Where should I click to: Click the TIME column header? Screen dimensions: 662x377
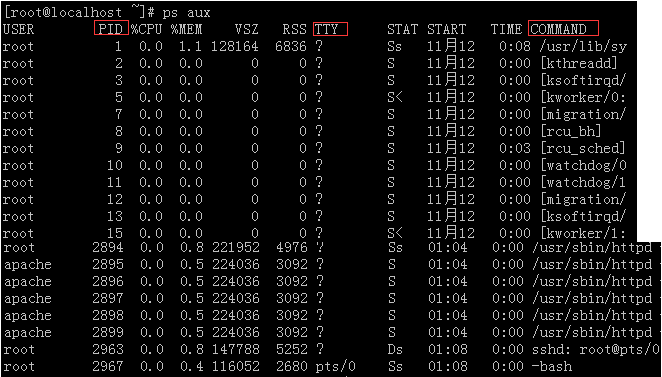pos(506,29)
